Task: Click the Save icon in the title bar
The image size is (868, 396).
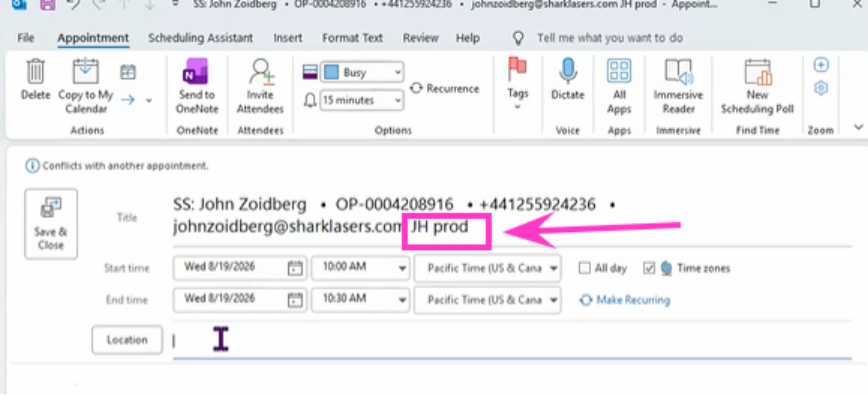Action: tap(48, 4)
